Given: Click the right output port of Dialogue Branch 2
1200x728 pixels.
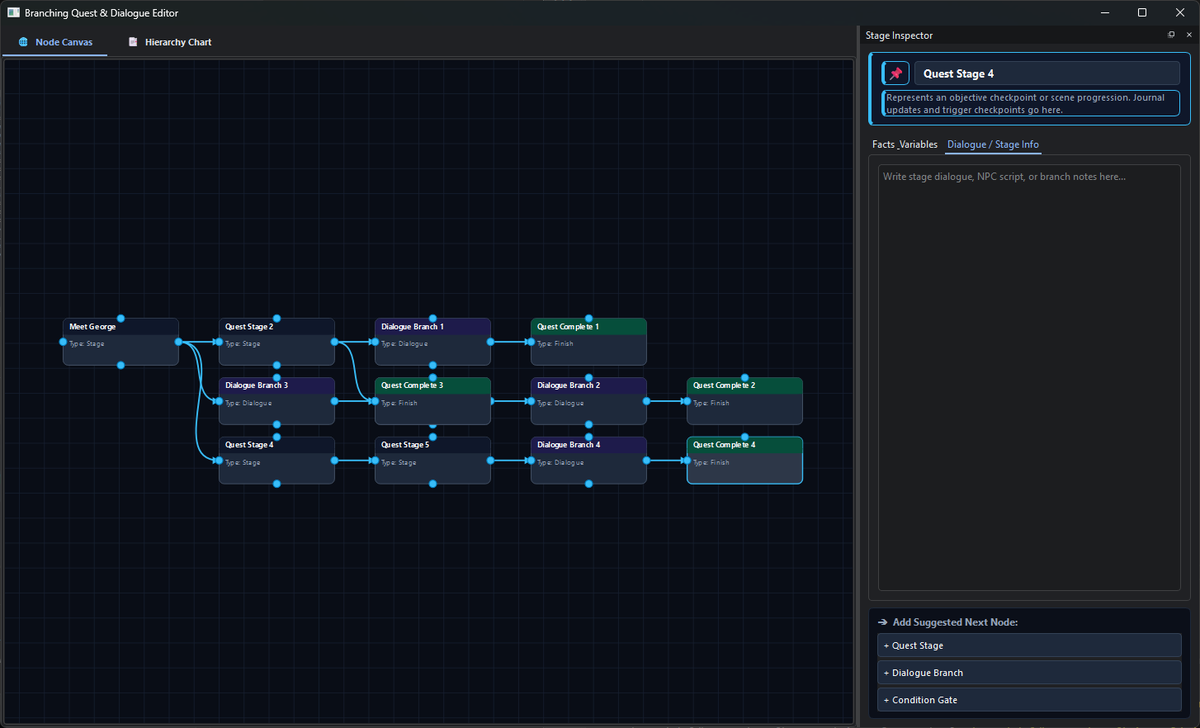Looking at the screenshot, I should [646, 401].
